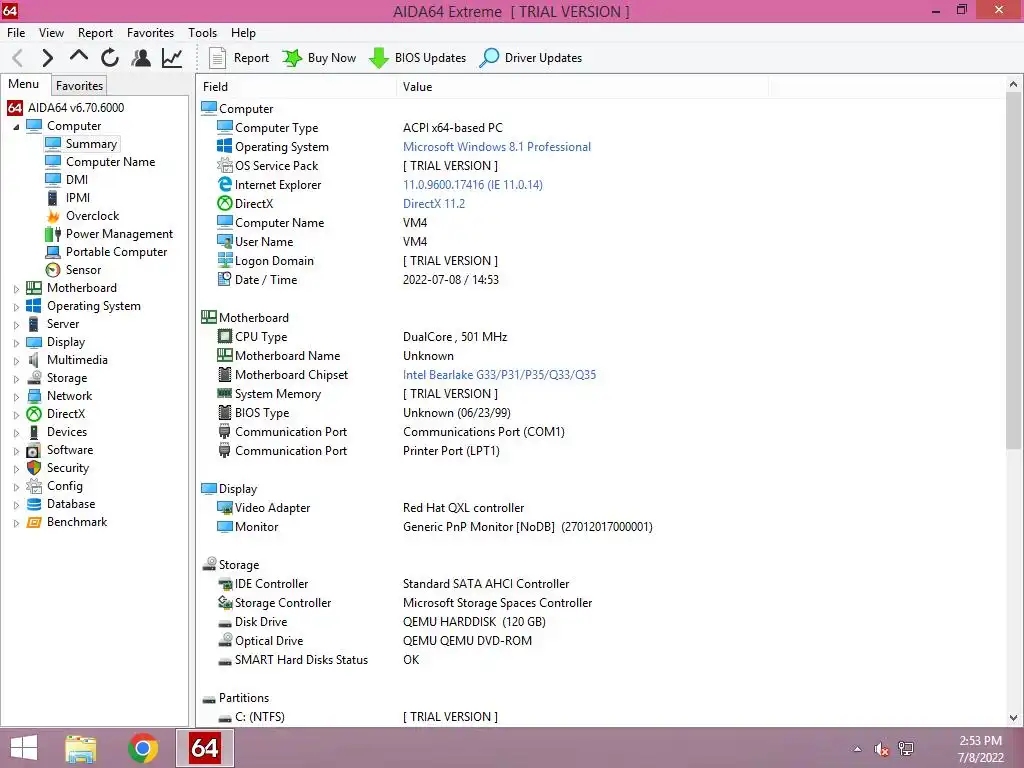
Task: Expand the Motherboard tree node
Action: click(x=16, y=289)
